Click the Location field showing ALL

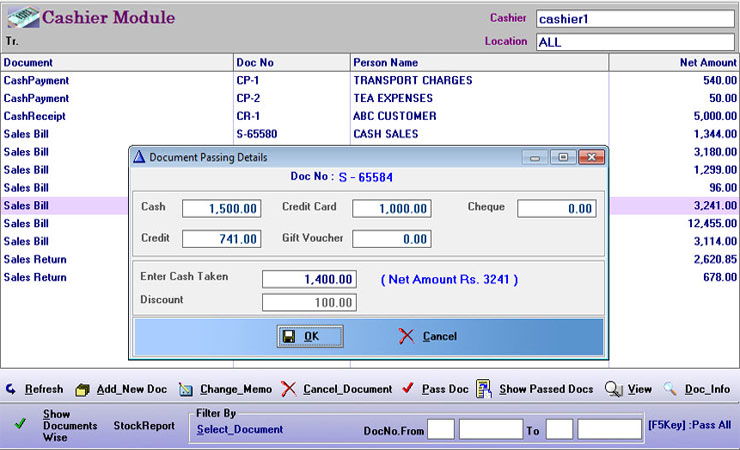[635, 42]
